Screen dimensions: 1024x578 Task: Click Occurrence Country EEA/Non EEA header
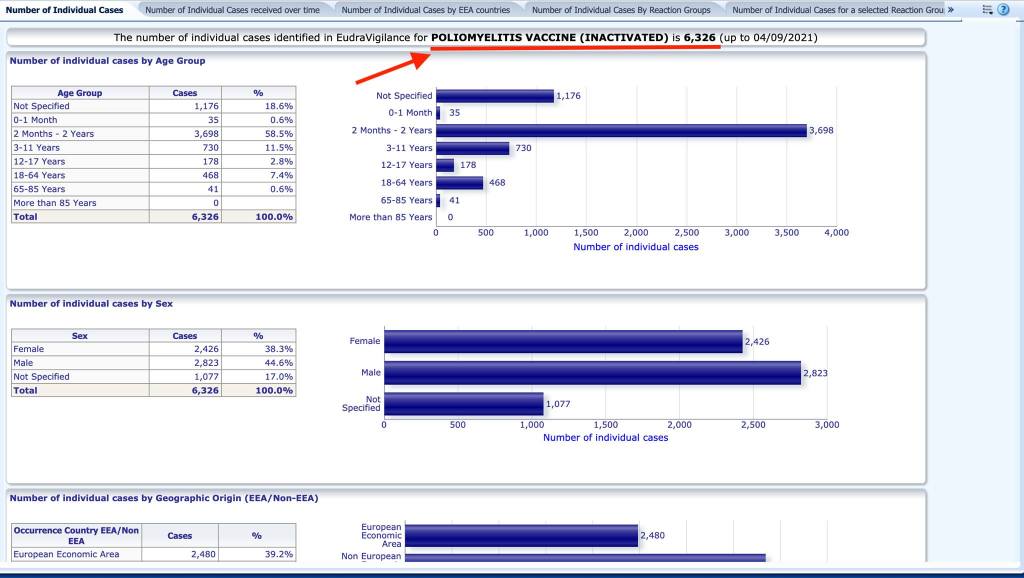coord(76,535)
